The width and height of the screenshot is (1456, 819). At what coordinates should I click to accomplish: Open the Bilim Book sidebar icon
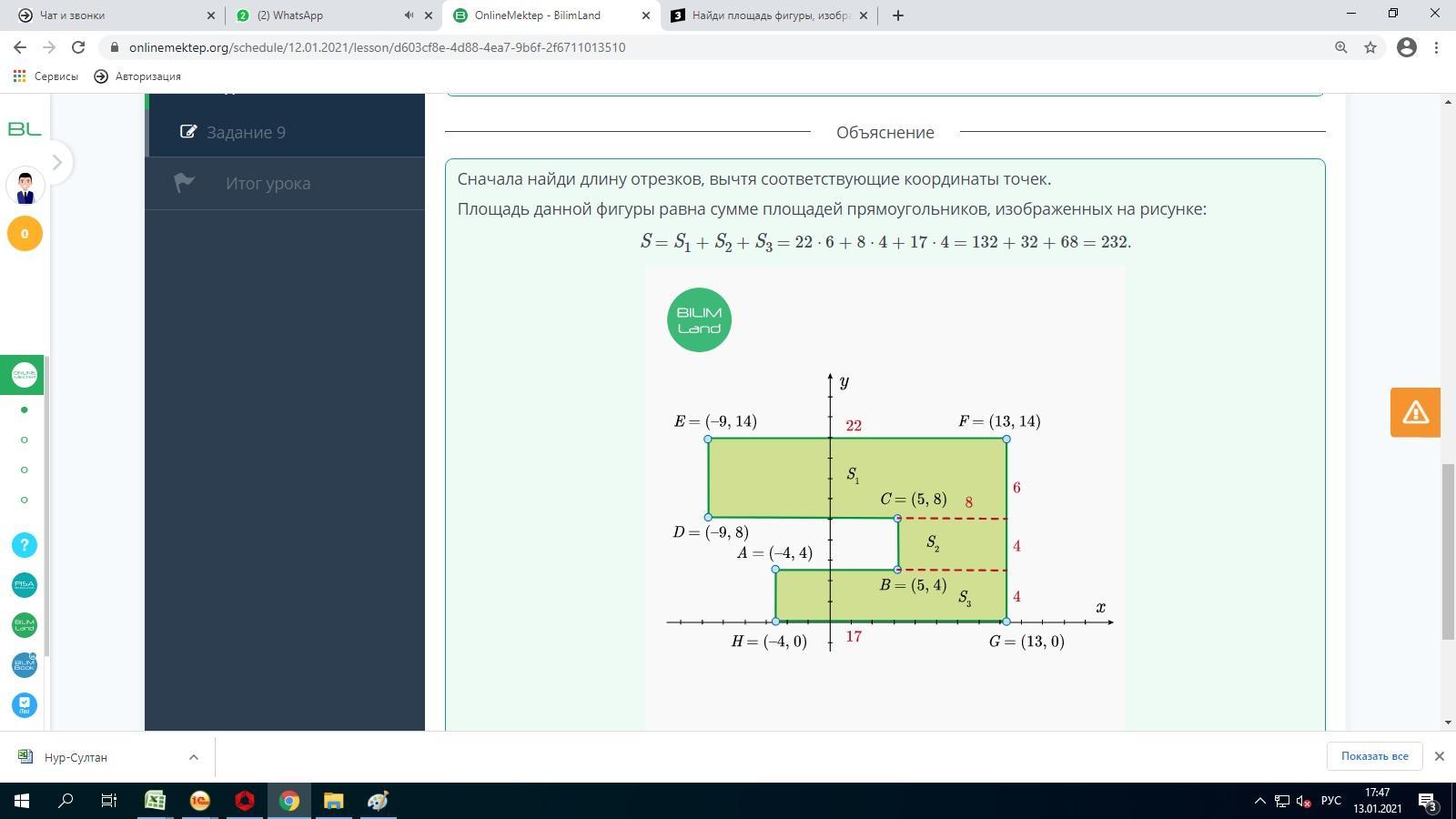pyautogui.click(x=25, y=665)
